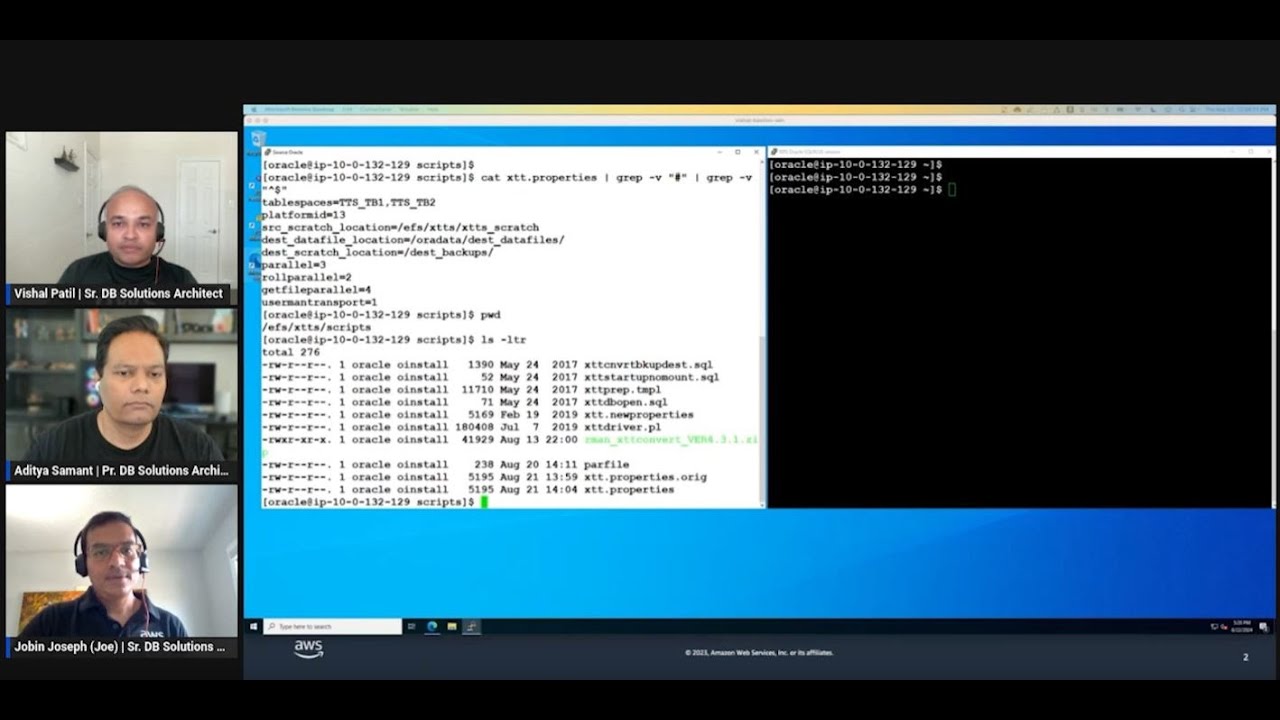The image size is (1280, 720).
Task: Launch Microsoft Edge from the taskbar
Action: pyautogui.click(x=432, y=627)
